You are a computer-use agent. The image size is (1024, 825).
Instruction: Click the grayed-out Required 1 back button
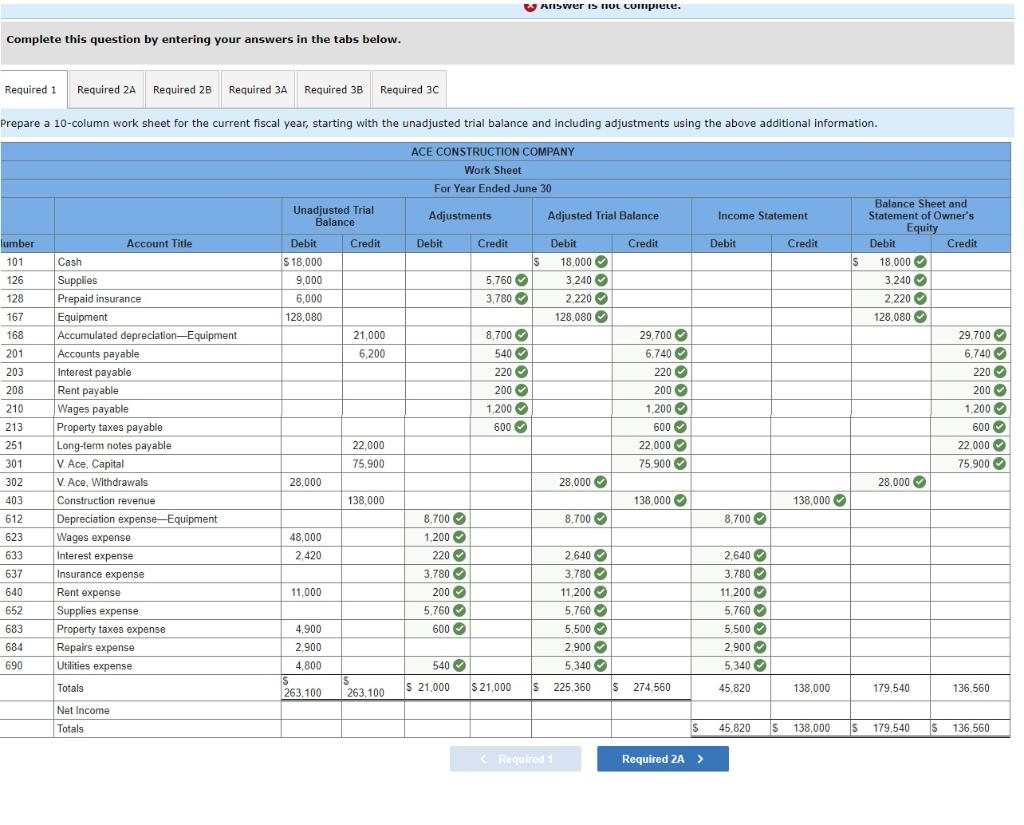click(515, 759)
